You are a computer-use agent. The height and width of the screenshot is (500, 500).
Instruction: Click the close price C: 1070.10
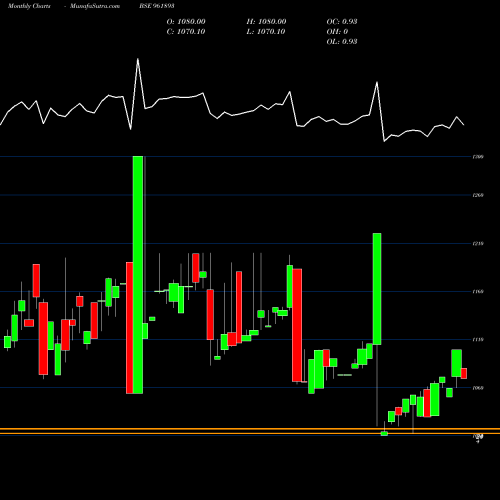[x=186, y=32]
